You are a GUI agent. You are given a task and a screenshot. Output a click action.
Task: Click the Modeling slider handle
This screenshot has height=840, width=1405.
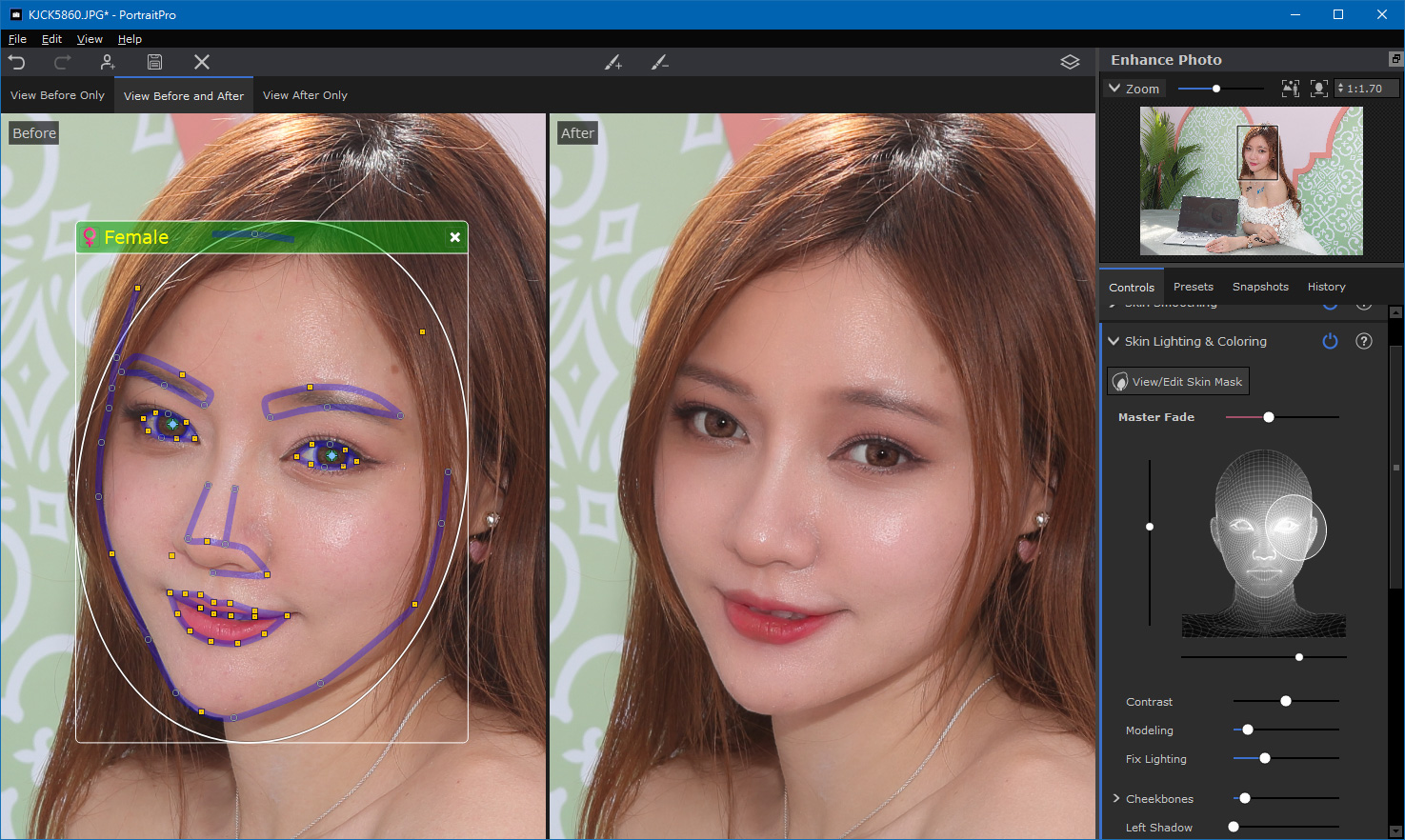coord(1248,730)
